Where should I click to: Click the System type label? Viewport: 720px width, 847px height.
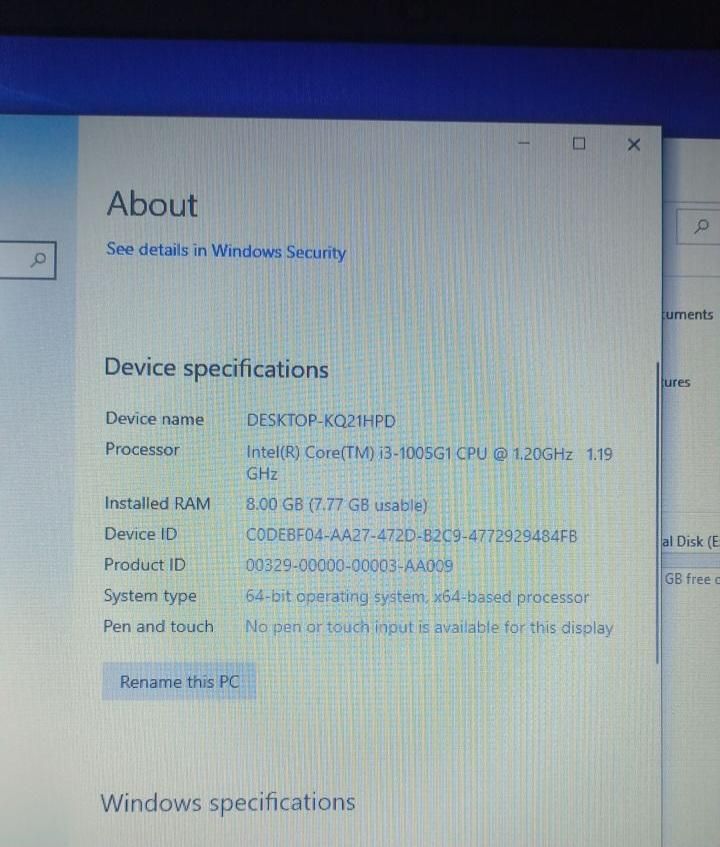[150, 596]
